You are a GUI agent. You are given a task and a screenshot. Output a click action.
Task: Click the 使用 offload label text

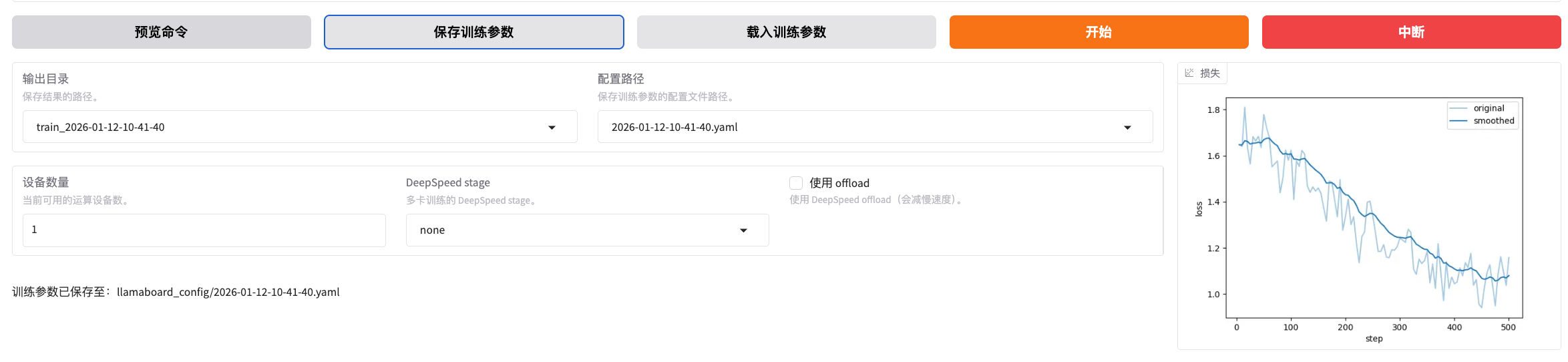[x=839, y=183]
